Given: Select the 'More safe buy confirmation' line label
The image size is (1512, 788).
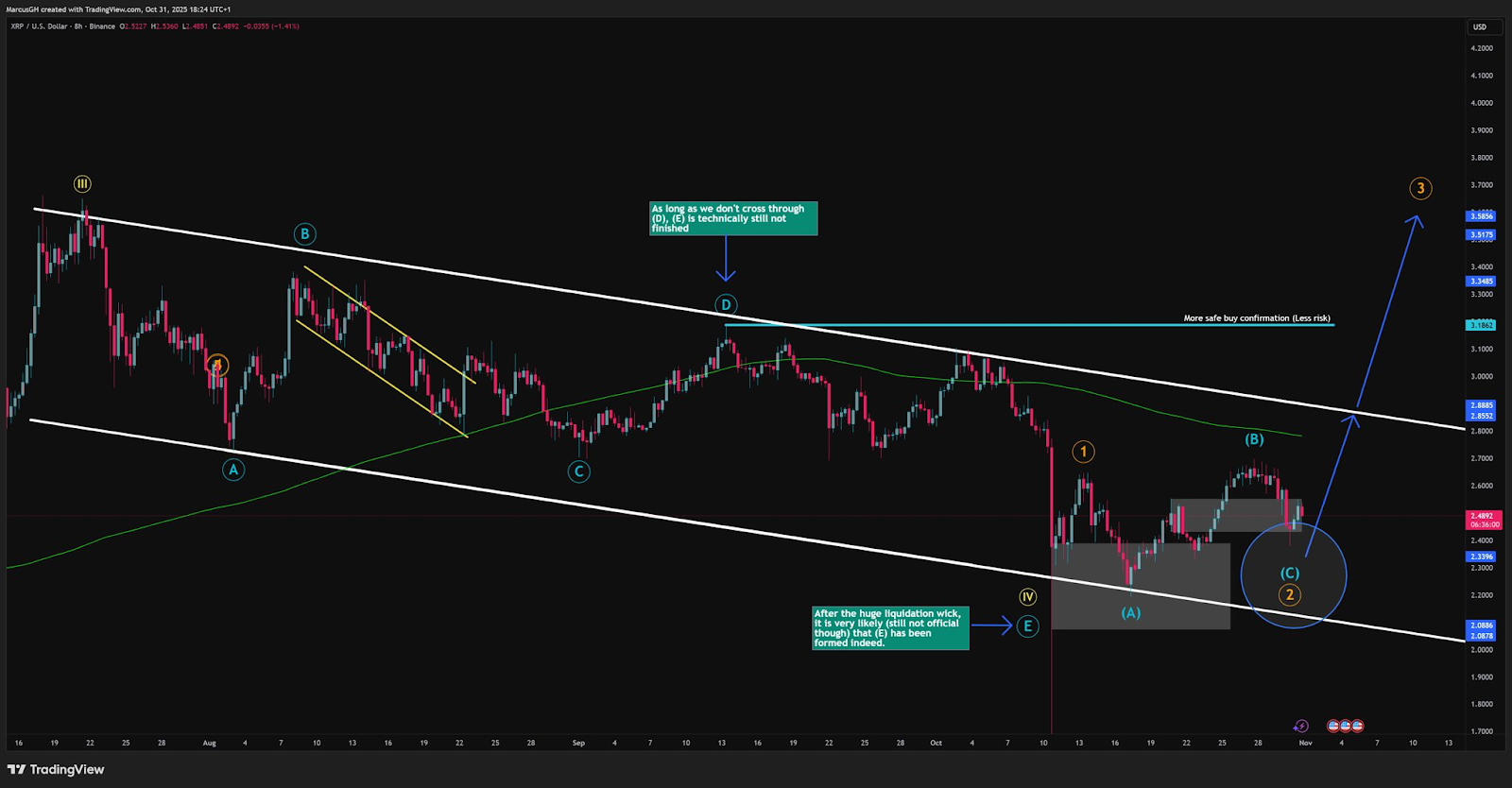Looking at the screenshot, I should [1256, 318].
